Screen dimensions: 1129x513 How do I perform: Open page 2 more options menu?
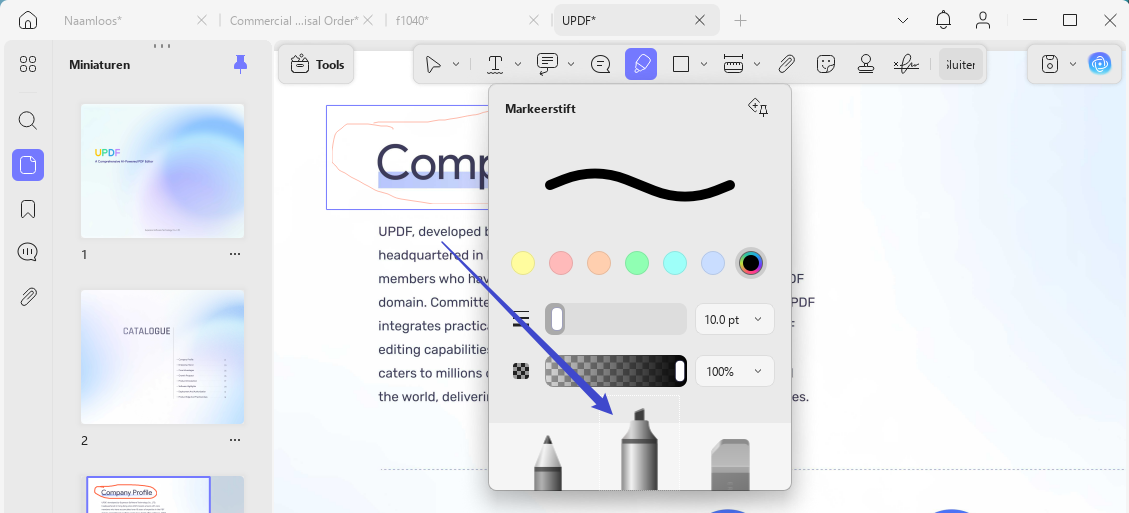(235, 440)
